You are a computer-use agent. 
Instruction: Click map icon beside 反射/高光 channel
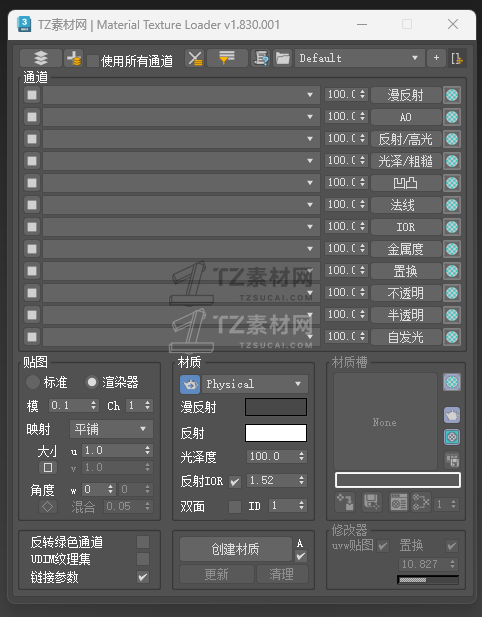click(x=452, y=139)
